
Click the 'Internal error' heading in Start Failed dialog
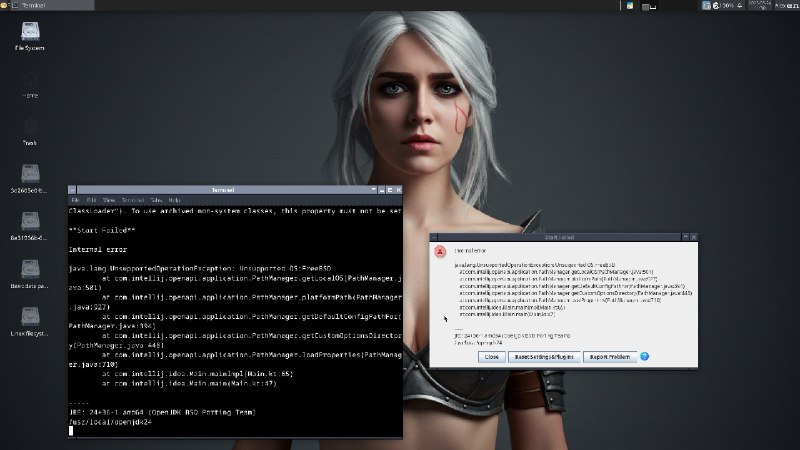tap(470, 251)
